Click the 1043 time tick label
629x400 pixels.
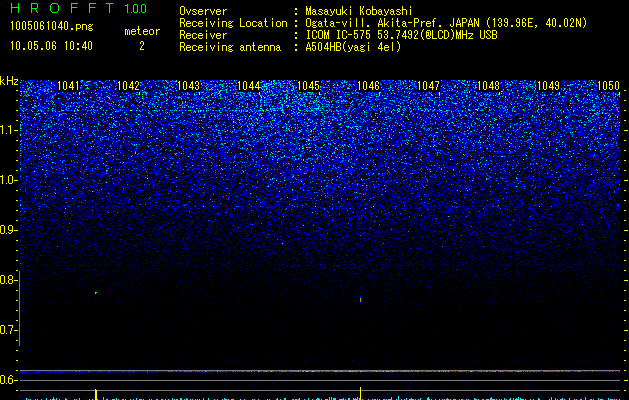click(188, 86)
